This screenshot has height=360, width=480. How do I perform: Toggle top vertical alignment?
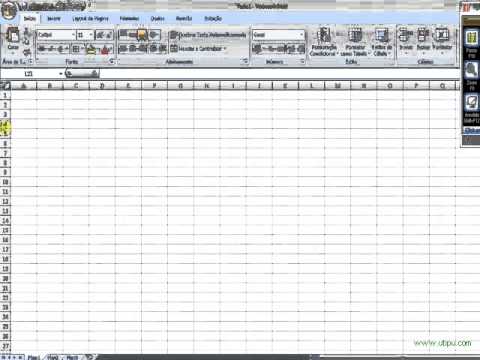tap(123, 34)
